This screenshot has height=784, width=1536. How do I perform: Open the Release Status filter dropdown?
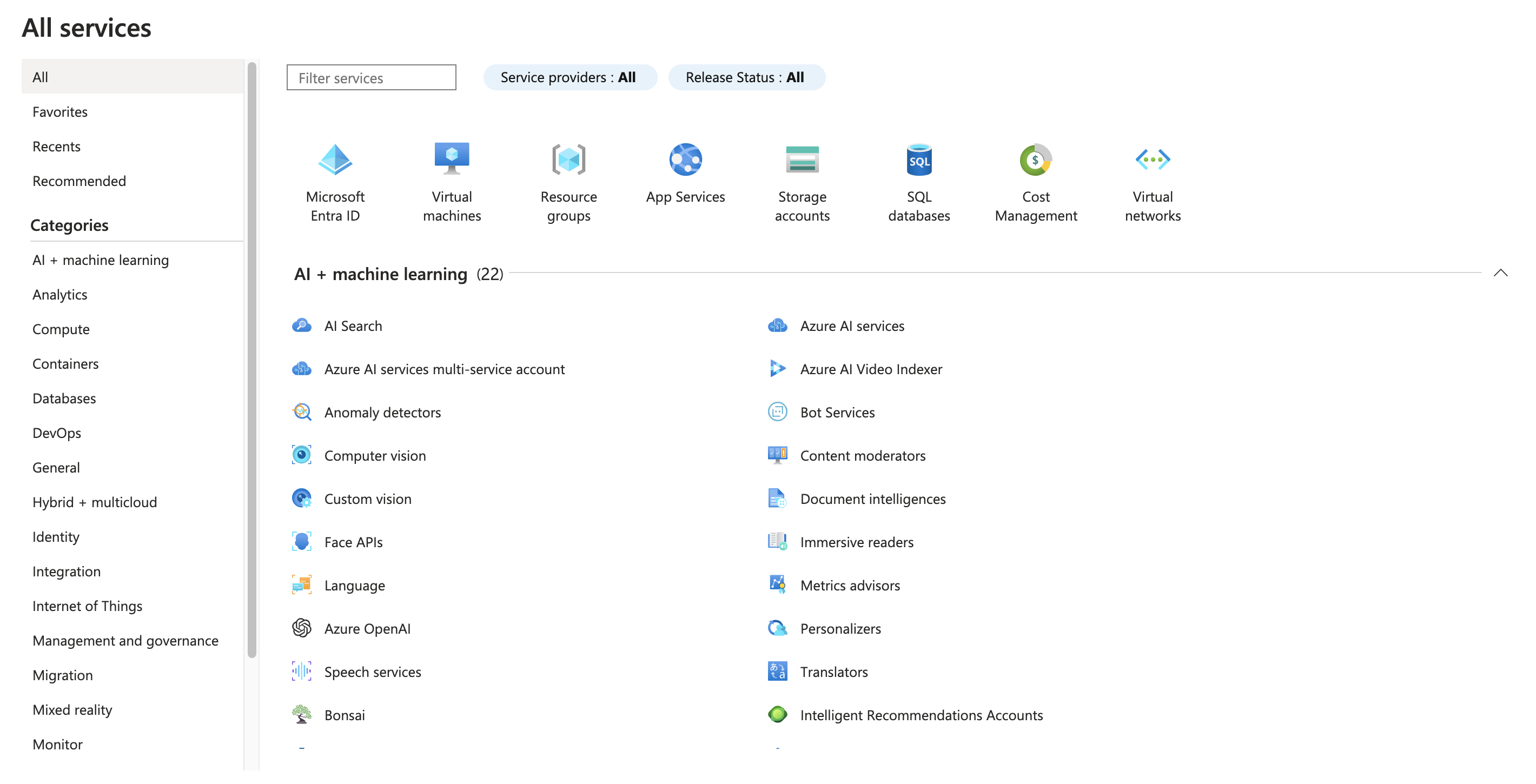click(x=746, y=77)
